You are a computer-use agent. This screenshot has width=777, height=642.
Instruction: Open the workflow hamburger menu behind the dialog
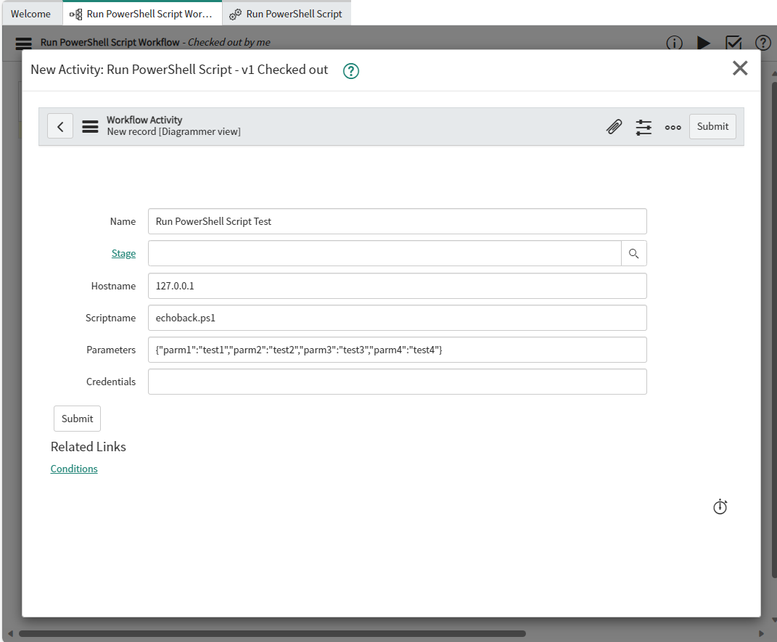[23, 43]
